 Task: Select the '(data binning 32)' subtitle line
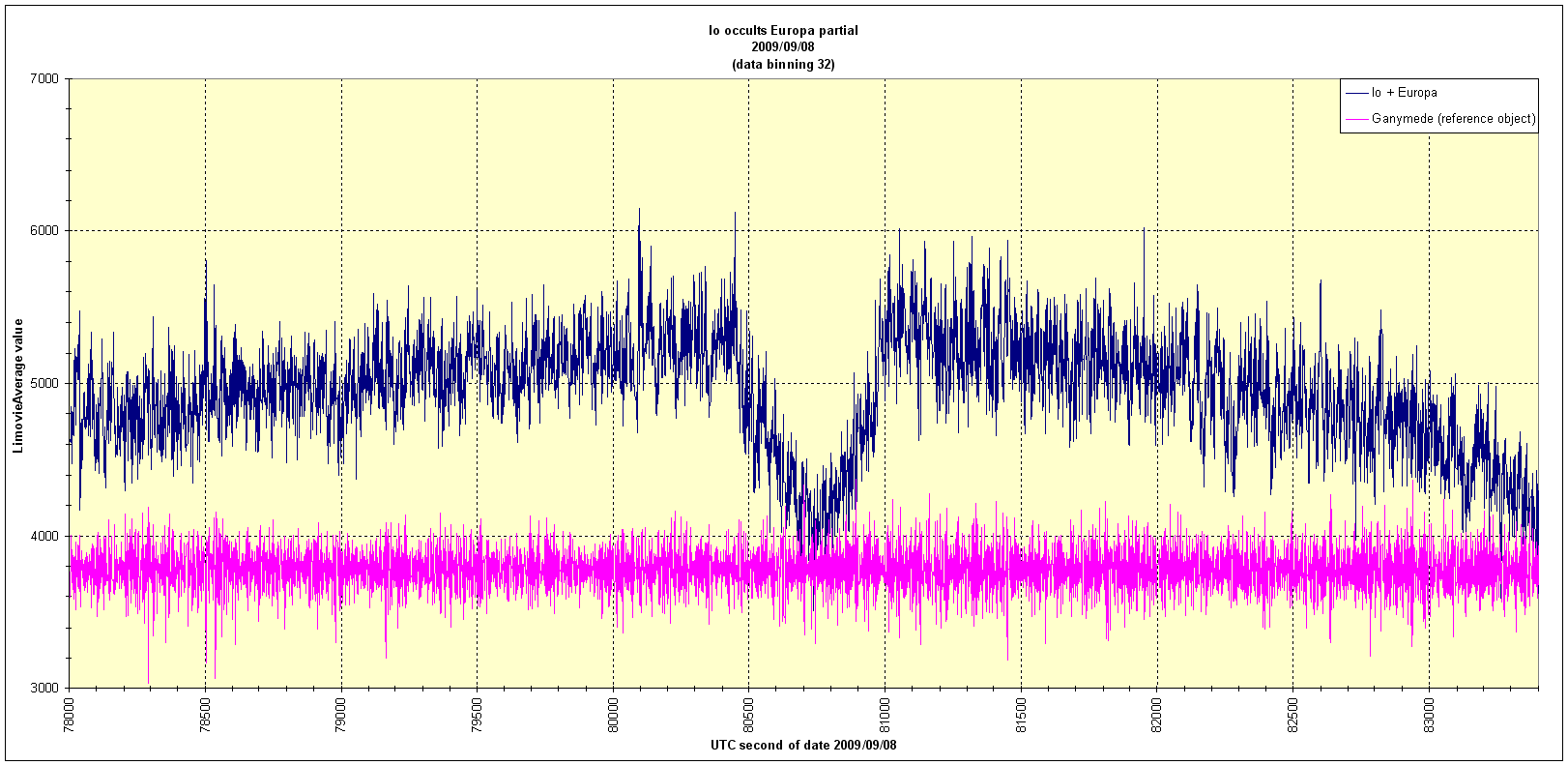(783, 65)
